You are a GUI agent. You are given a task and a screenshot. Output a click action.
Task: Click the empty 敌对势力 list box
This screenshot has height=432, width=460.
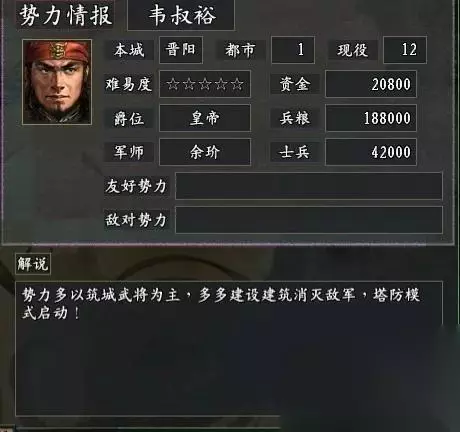point(309,220)
